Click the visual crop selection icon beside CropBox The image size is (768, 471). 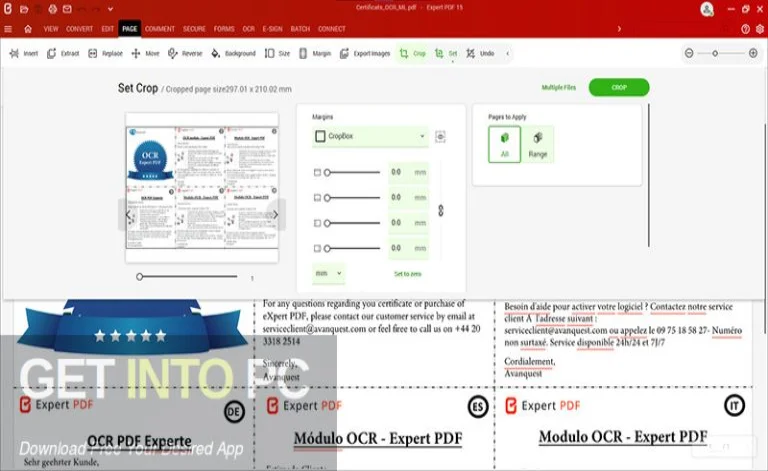pos(440,137)
